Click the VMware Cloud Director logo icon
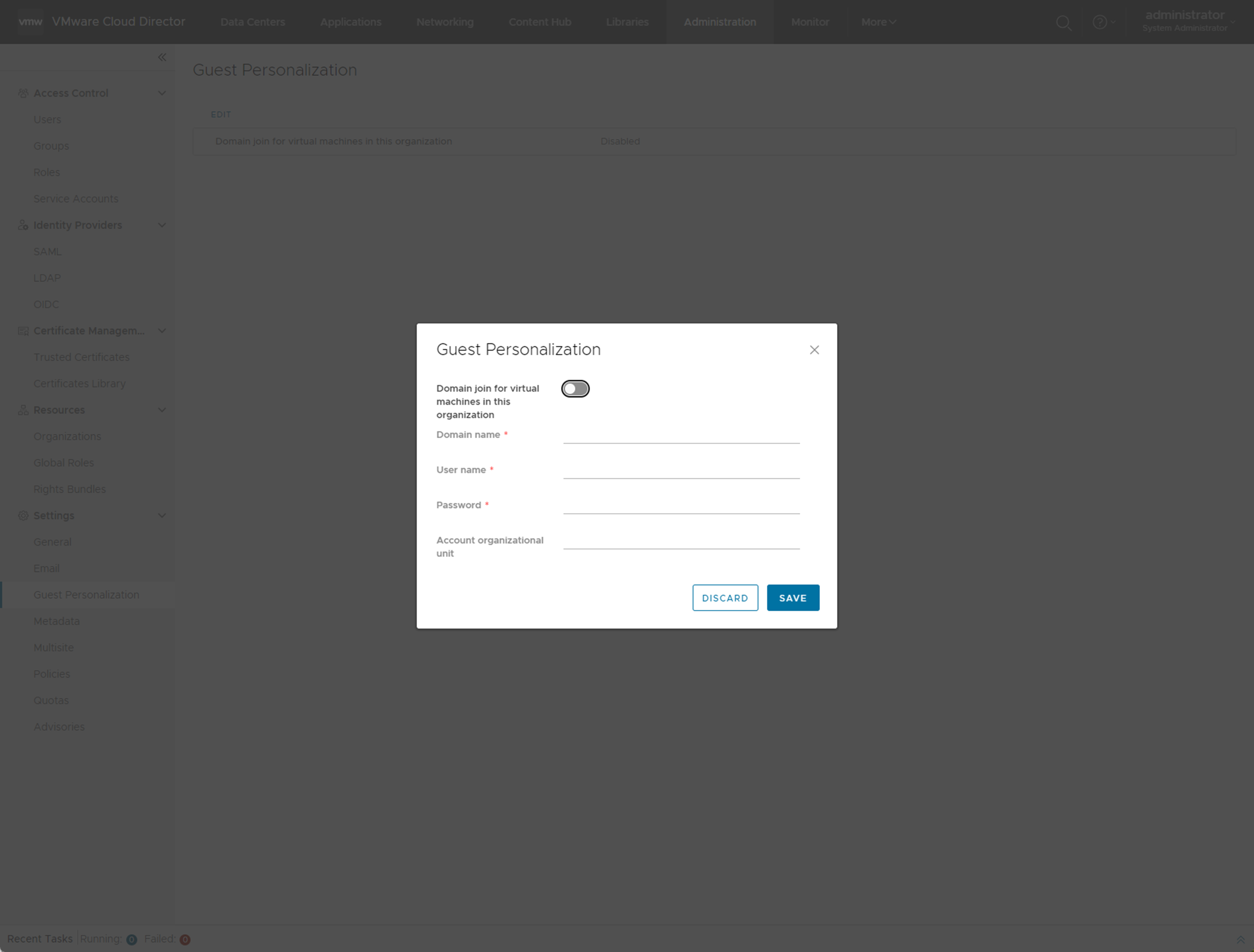The width and height of the screenshot is (1254, 952). click(30, 21)
